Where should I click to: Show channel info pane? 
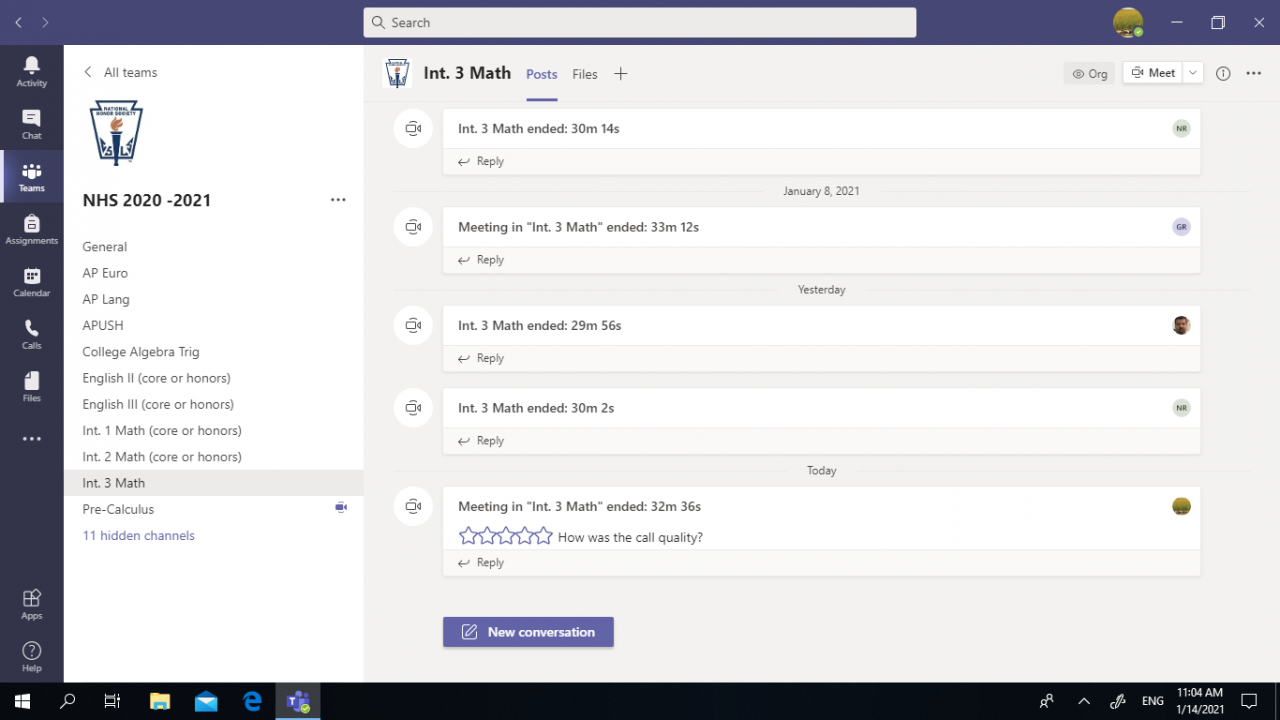(1223, 73)
